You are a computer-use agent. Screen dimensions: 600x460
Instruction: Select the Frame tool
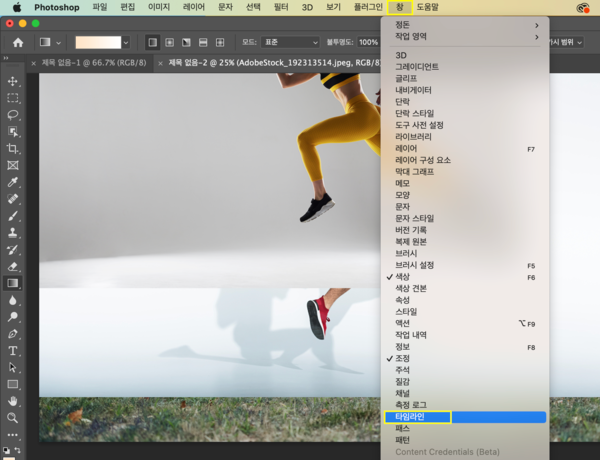coord(13,165)
